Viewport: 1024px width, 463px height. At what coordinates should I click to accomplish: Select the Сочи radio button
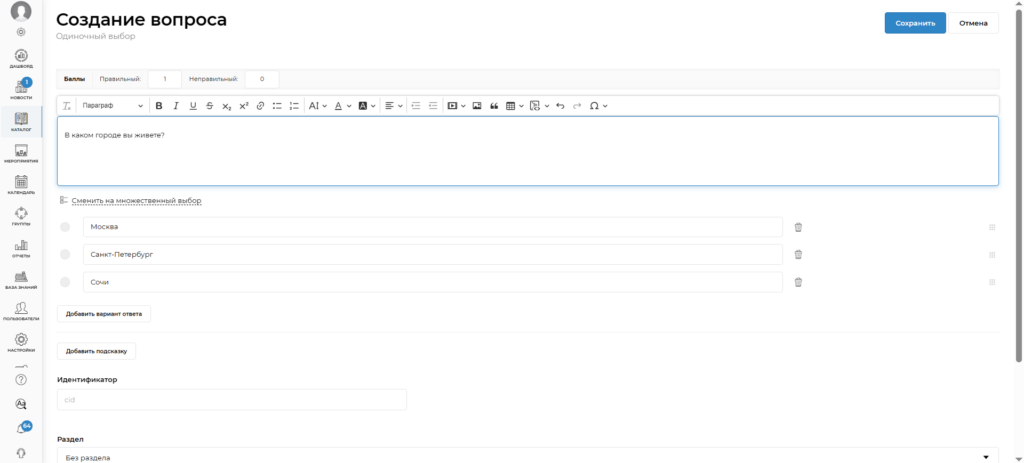tap(65, 282)
